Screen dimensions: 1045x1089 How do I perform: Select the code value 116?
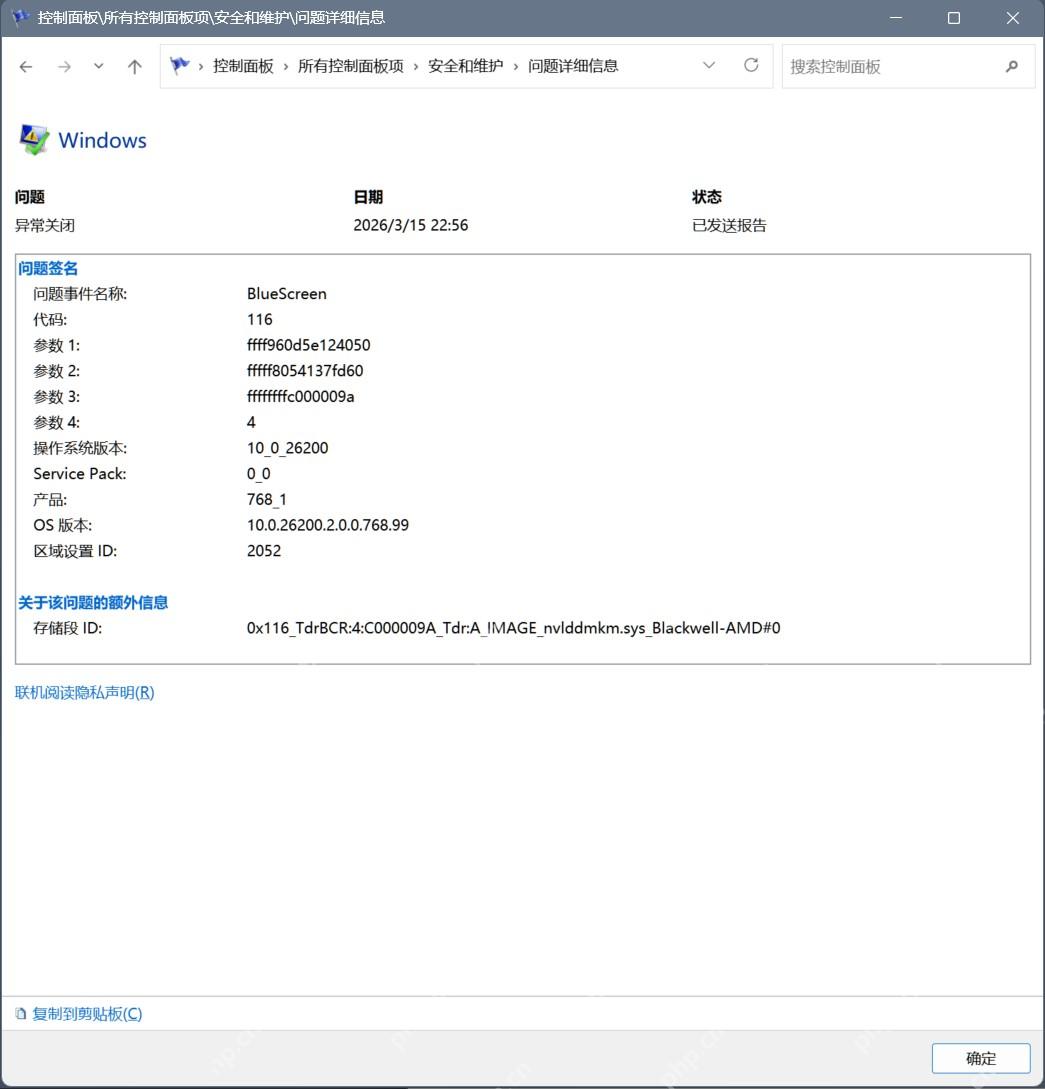pos(260,319)
